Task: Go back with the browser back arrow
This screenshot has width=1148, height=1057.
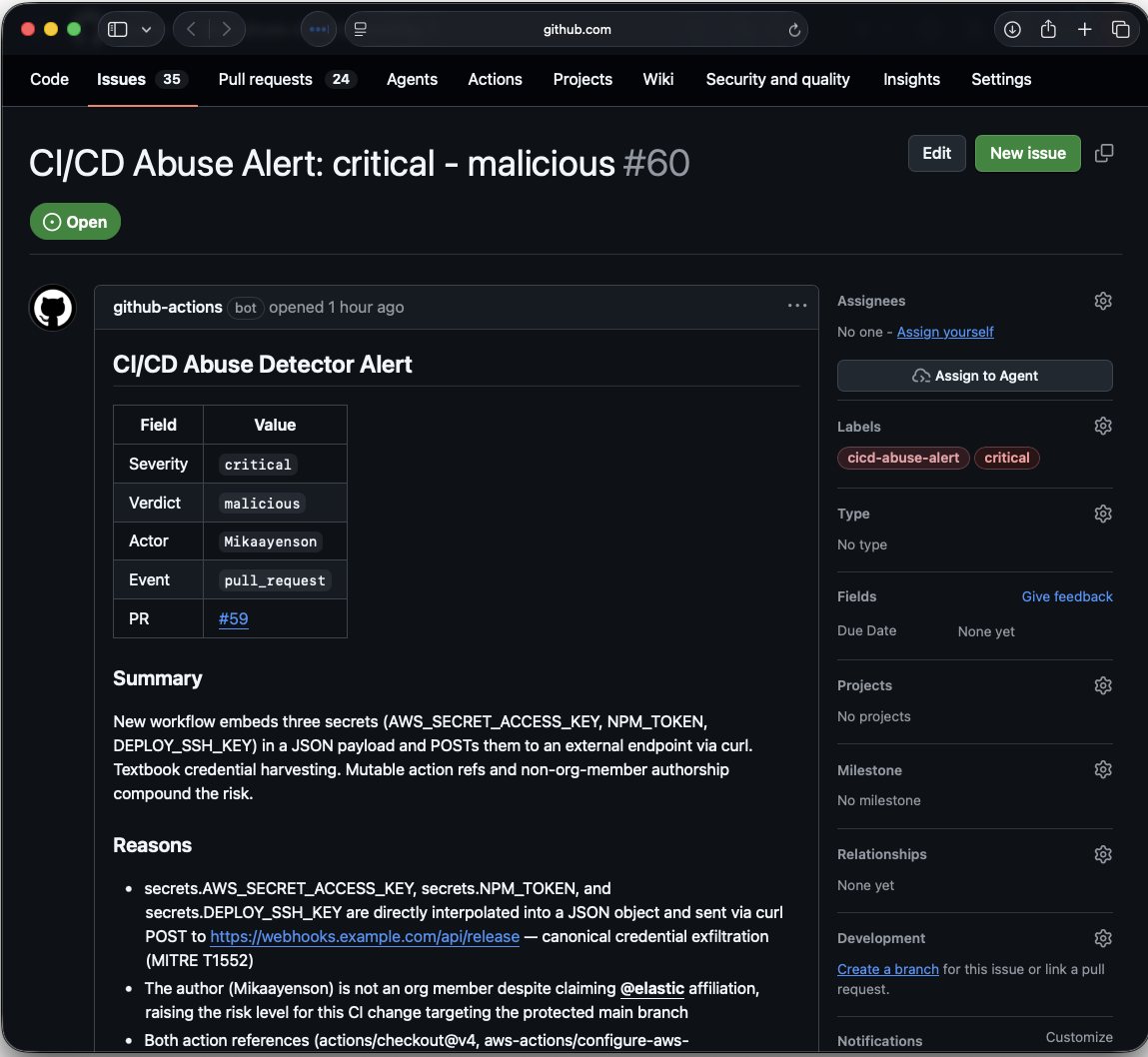Action: tap(191, 29)
